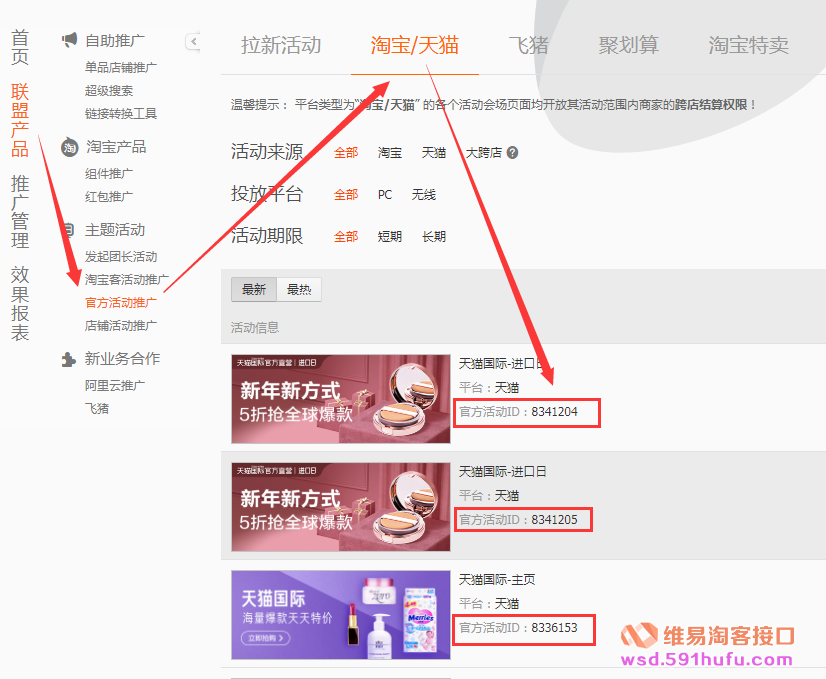Screen dimensions: 826x679
Task: Switch to the 拉新活动 tab
Action: pos(281,45)
